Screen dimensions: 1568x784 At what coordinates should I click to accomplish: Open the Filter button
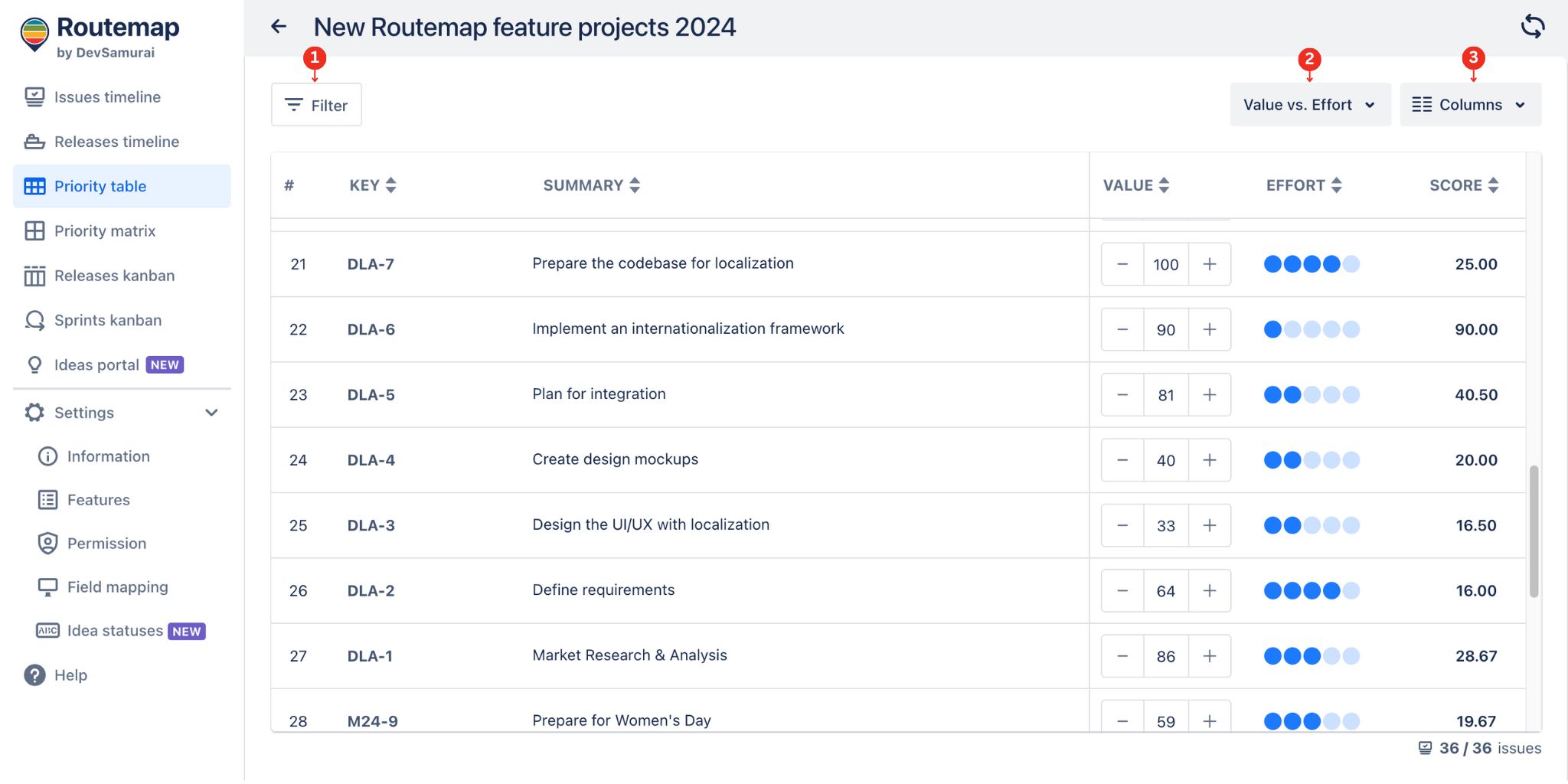click(x=316, y=105)
